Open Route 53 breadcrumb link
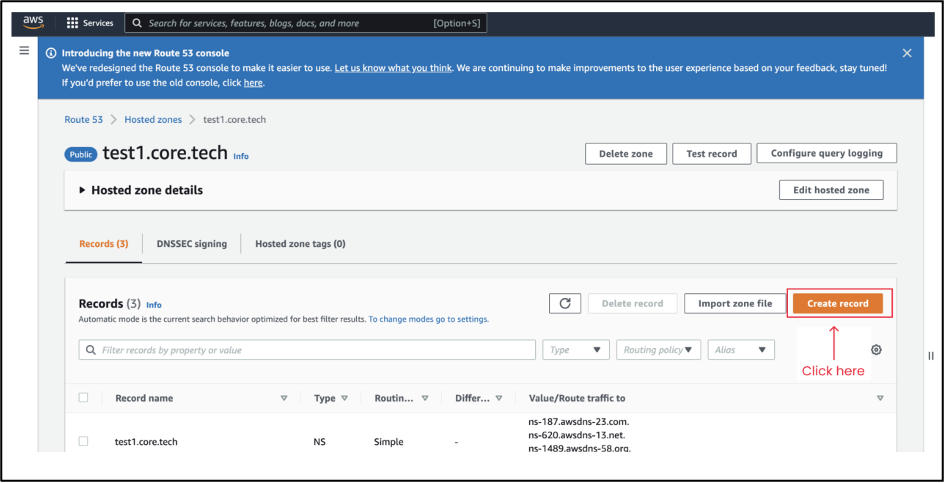The width and height of the screenshot is (945, 483). [x=84, y=119]
